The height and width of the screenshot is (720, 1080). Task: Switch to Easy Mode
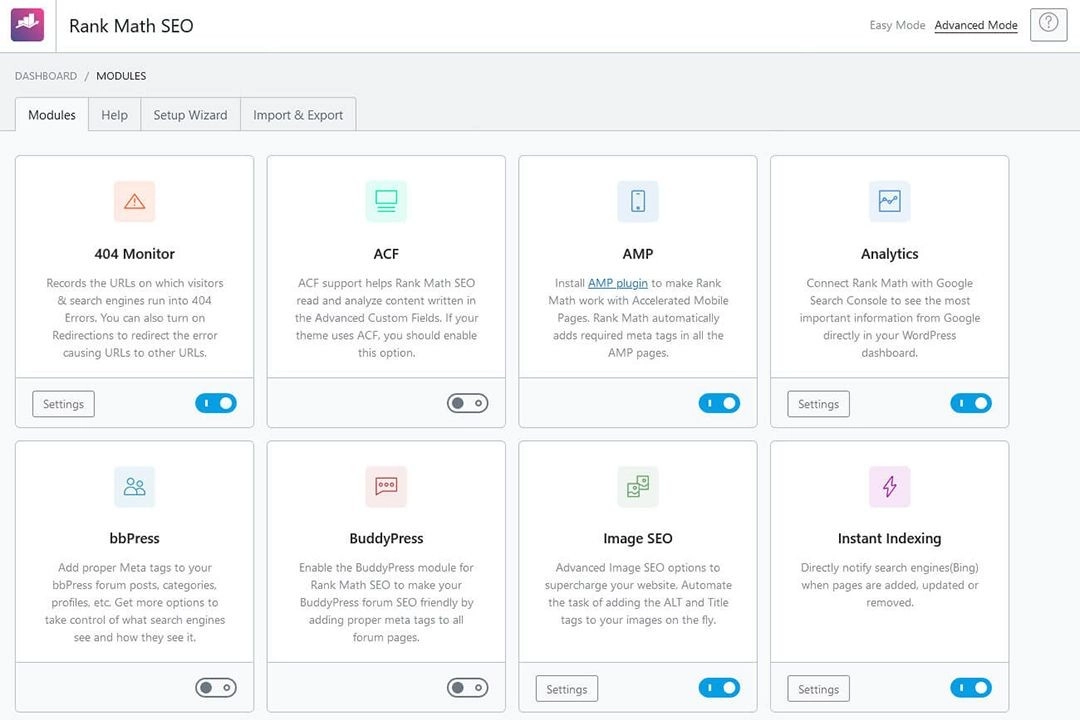click(x=897, y=25)
